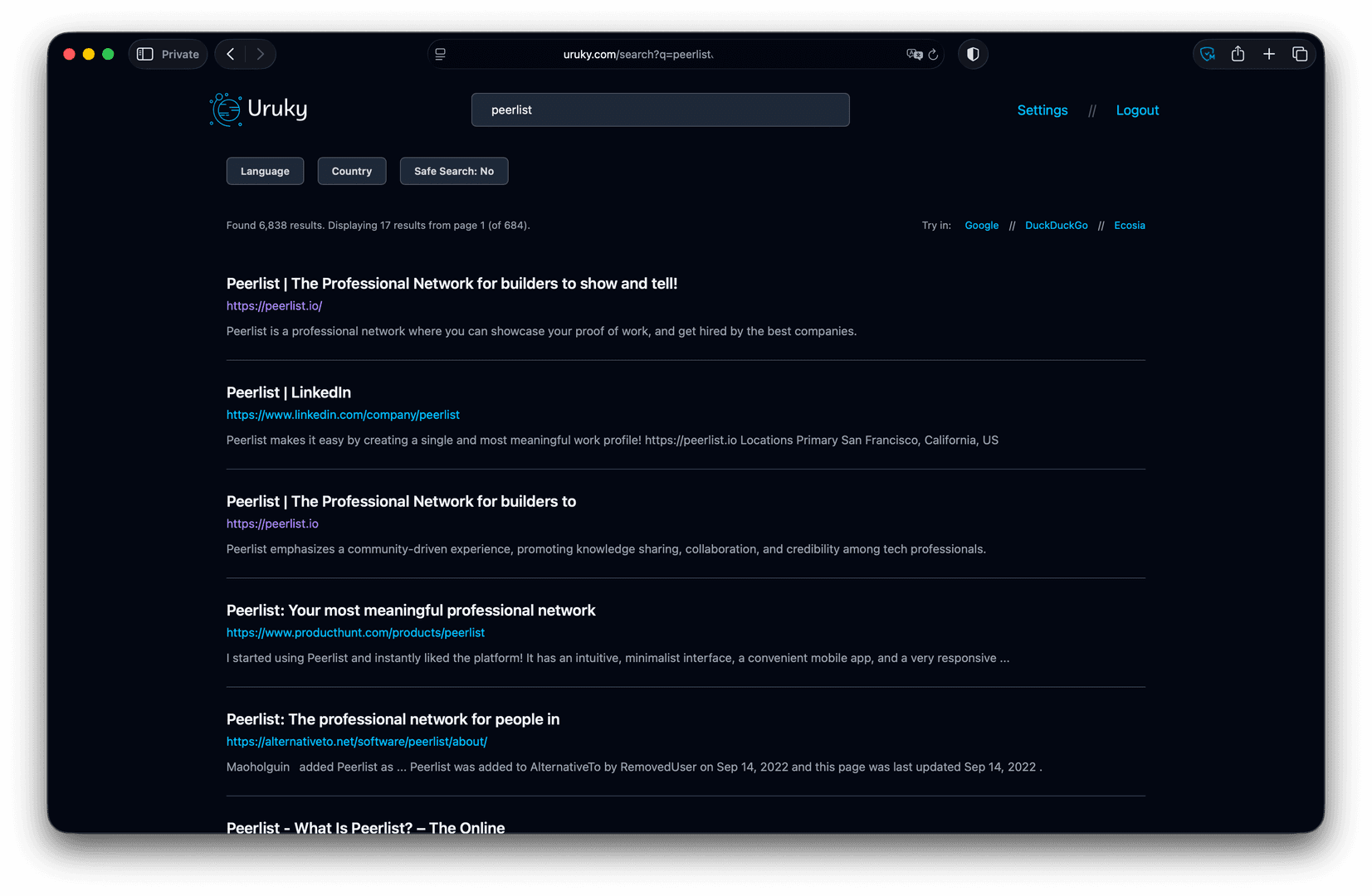The height and width of the screenshot is (896, 1372).
Task: Toggle the Safe Search: No button
Action: tap(454, 171)
